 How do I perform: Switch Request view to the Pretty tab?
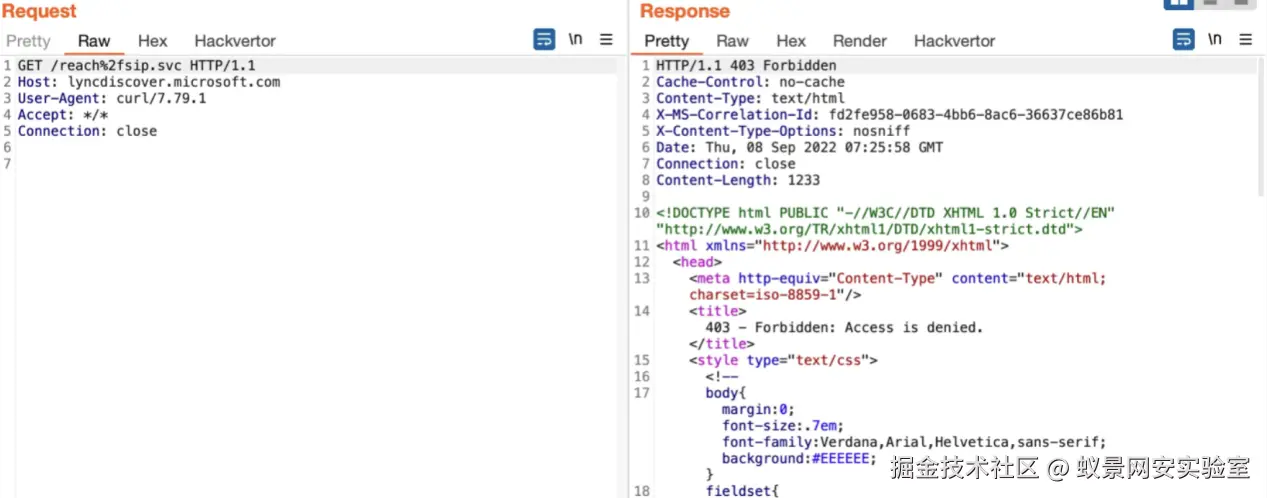[x=28, y=41]
